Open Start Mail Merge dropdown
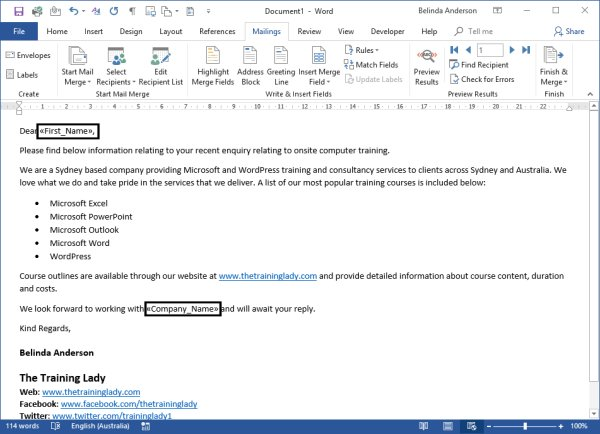This screenshot has width=600, height=434. [77, 66]
